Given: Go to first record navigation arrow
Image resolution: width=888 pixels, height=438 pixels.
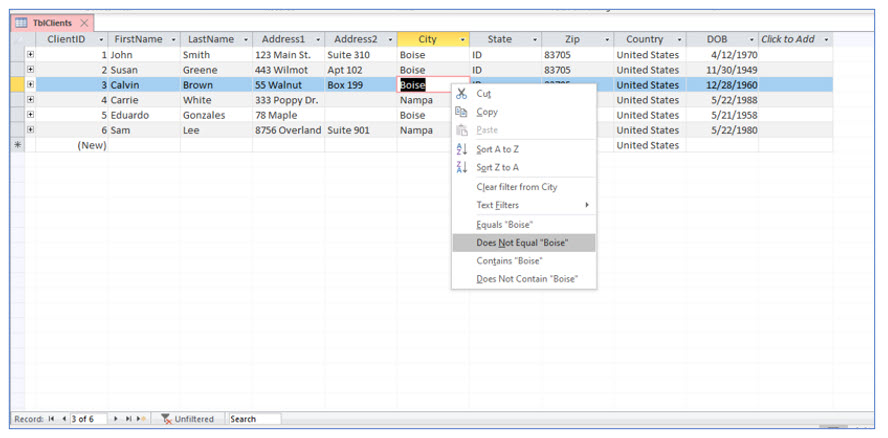Looking at the screenshot, I should [52, 419].
